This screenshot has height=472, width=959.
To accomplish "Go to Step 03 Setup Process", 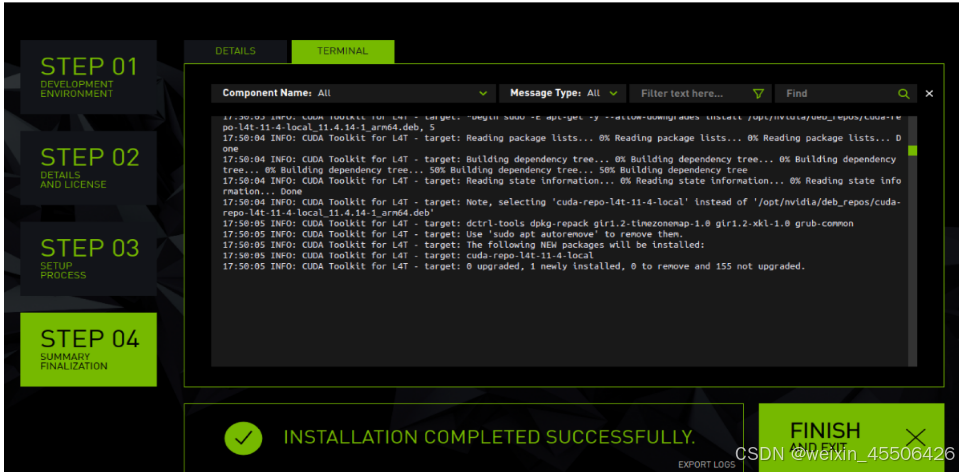I will tap(89, 259).
